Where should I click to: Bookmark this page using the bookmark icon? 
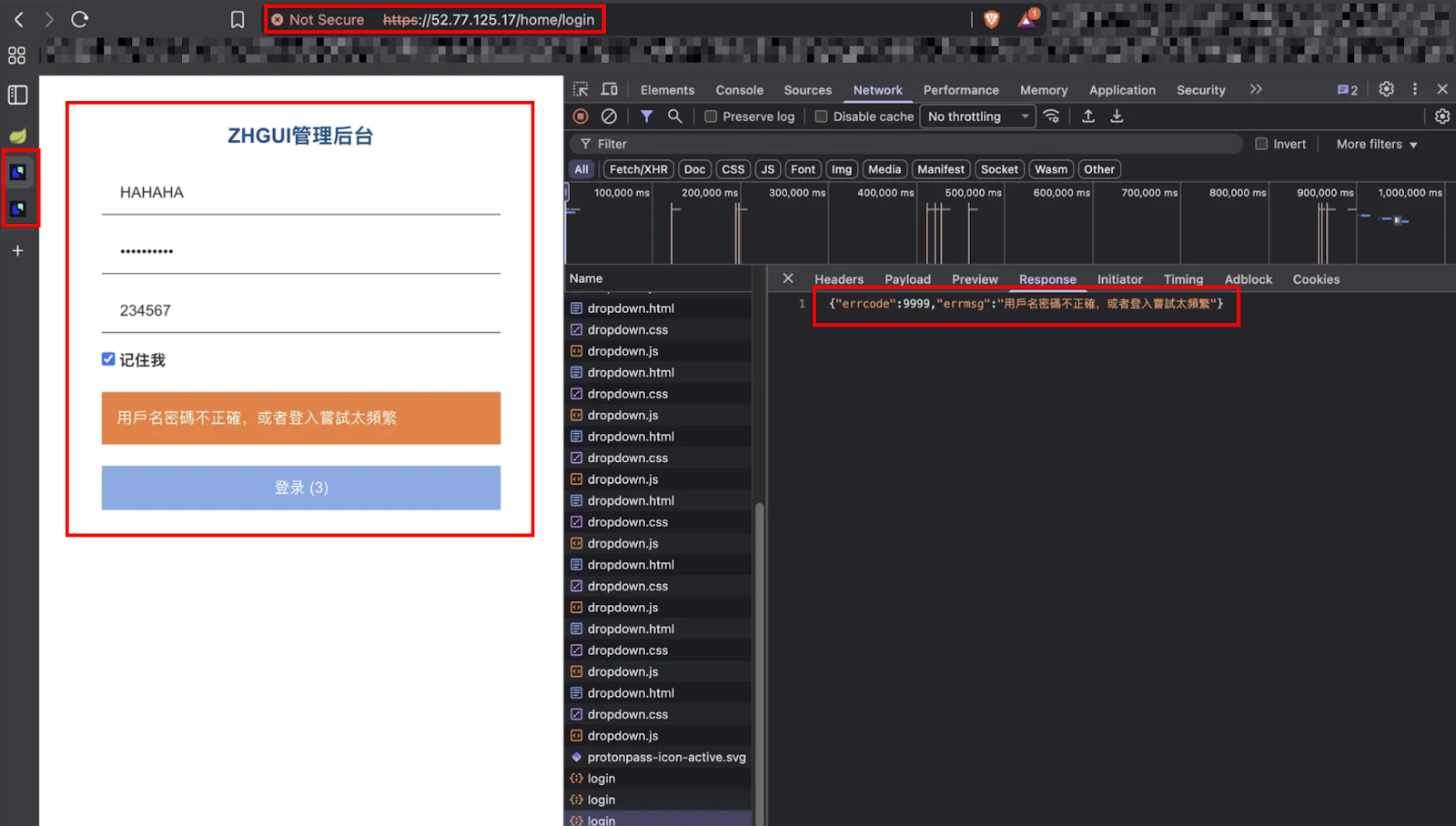[238, 20]
